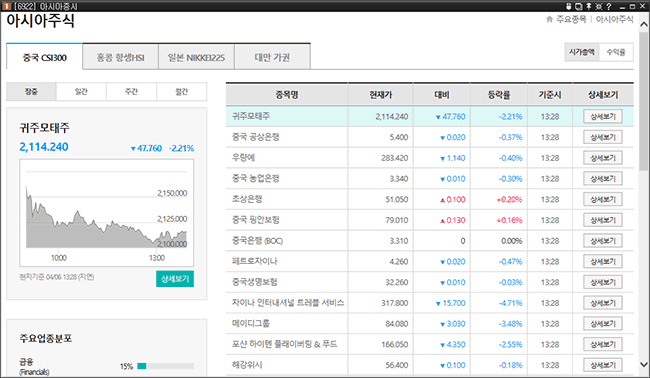This screenshot has width=650, height=378.
Task: Select the 해강위시 stock name
Action: [x=247, y=365]
